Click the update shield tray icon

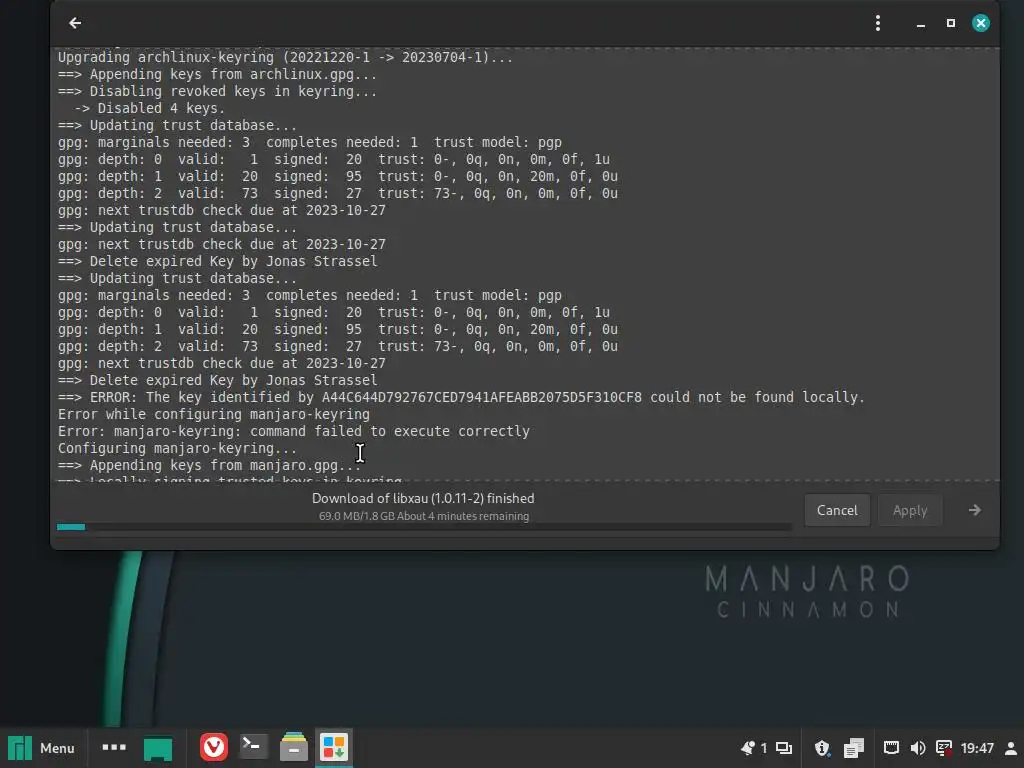coord(822,748)
